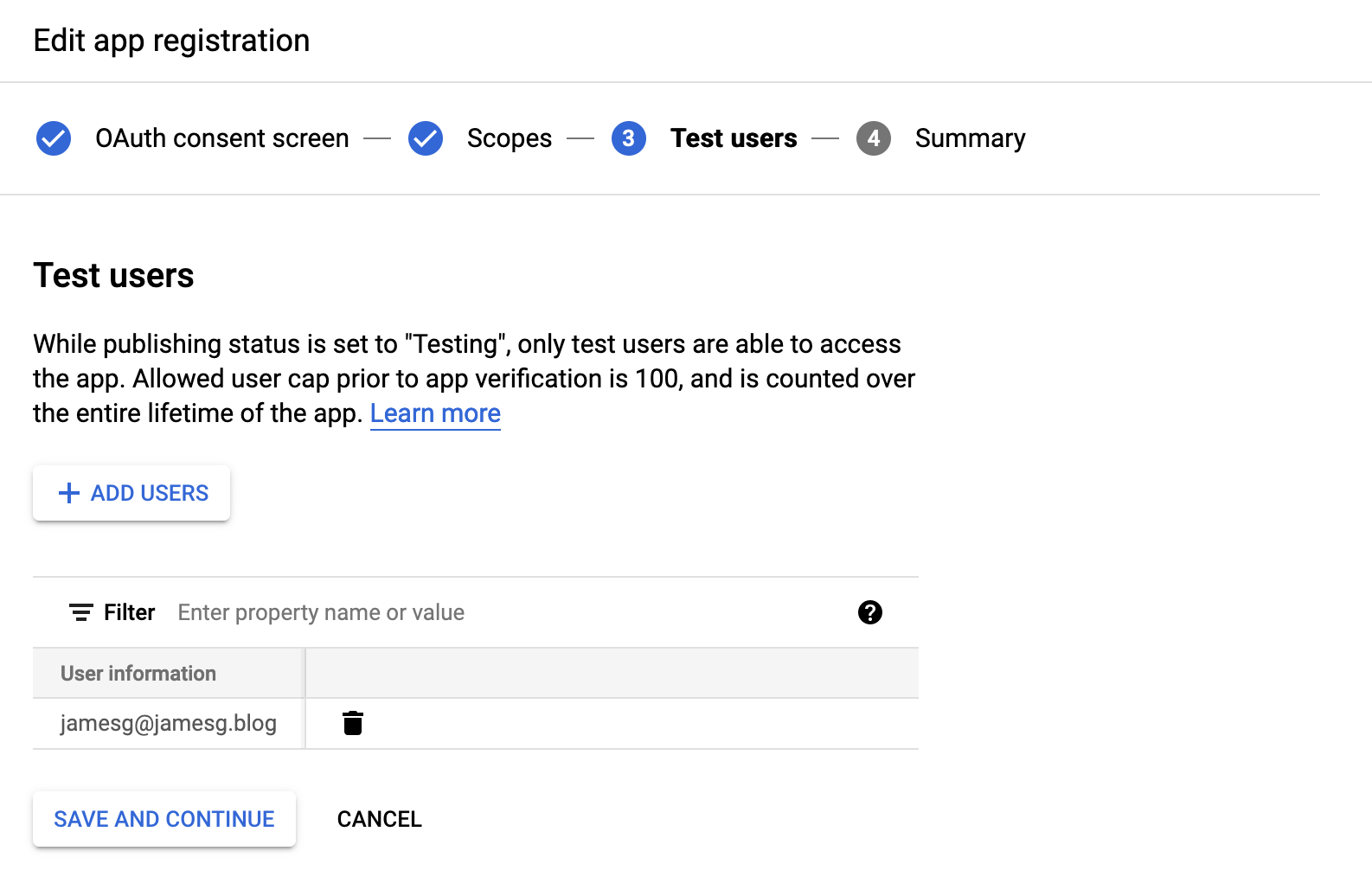1372x870 pixels.
Task: Go to the Scopes step label
Action: (510, 138)
